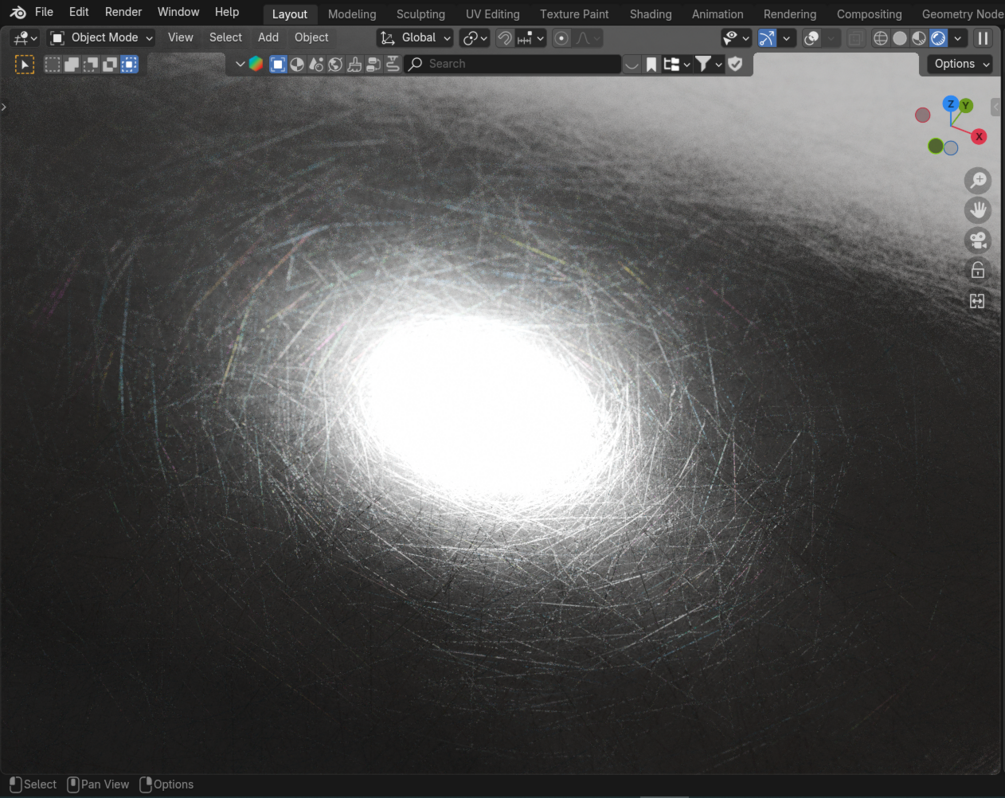Open the selectability and visibility dropdown
Viewport: 1005px width, 798px height.
point(736,38)
